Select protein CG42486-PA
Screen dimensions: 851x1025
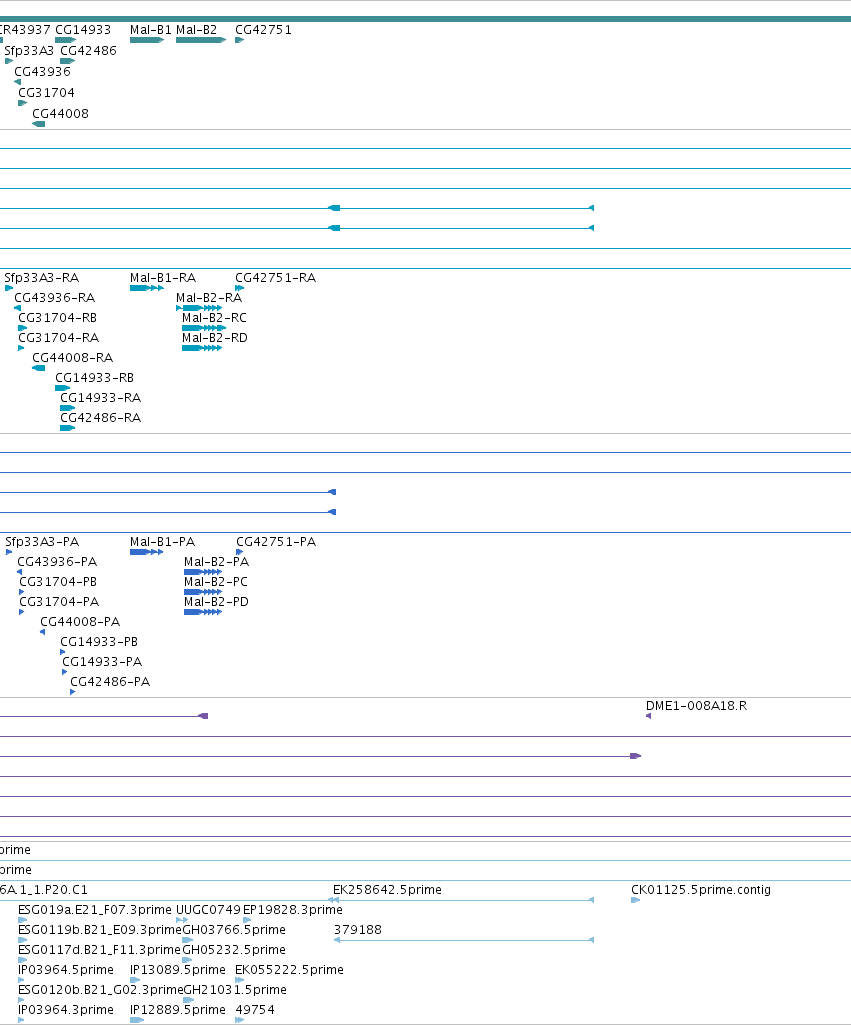coord(110,682)
